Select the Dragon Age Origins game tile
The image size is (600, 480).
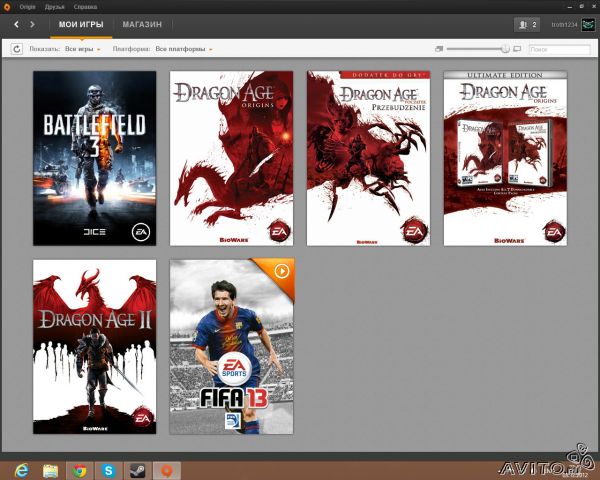[232, 158]
